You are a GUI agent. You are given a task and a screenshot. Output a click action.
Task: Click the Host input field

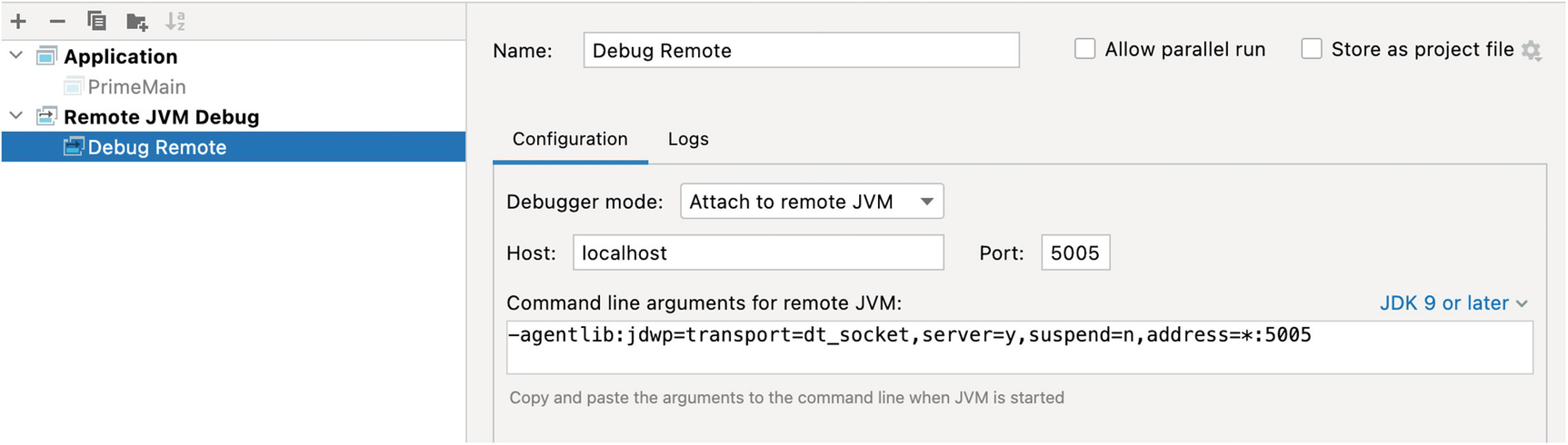(758, 253)
